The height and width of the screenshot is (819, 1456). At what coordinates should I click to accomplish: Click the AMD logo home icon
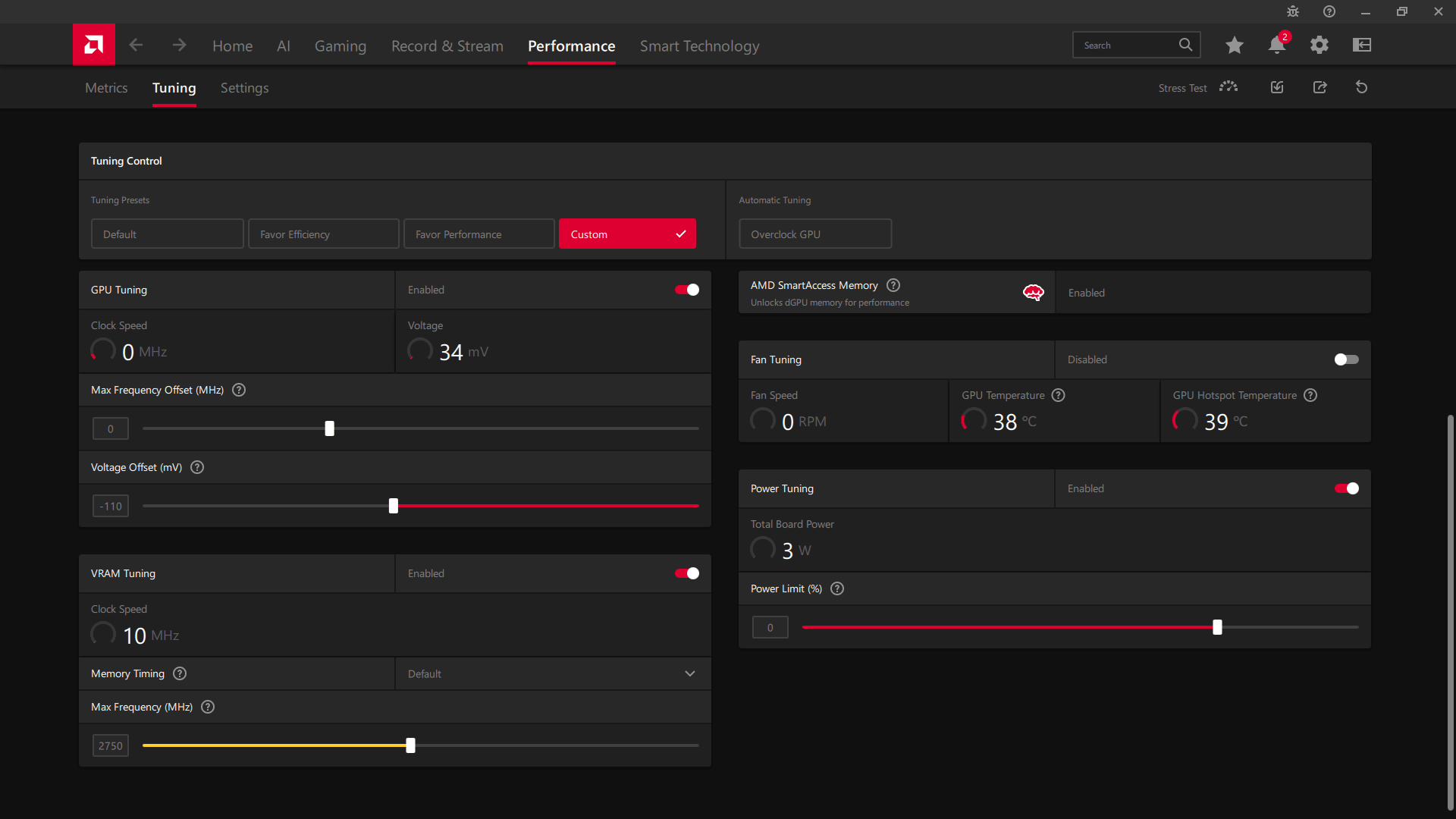(93, 45)
